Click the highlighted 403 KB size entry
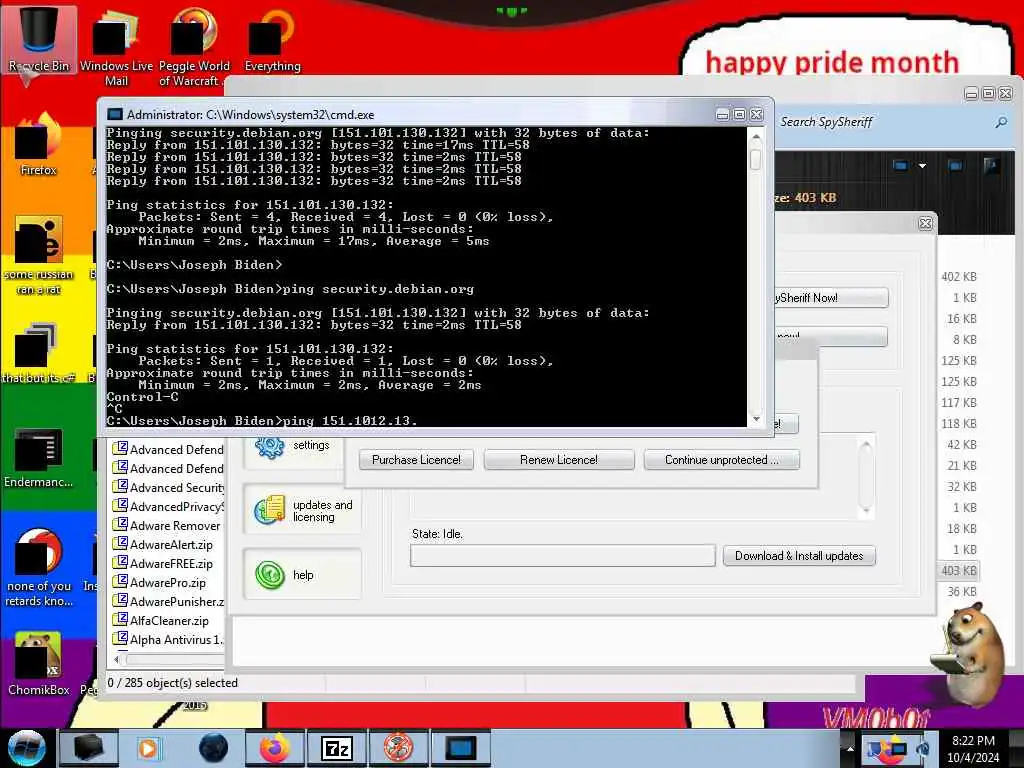Screen dimensions: 1024x768 (x=959, y=571)
